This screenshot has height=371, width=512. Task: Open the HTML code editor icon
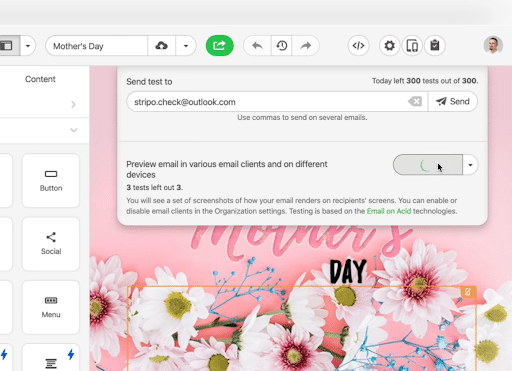click(358, 45)
